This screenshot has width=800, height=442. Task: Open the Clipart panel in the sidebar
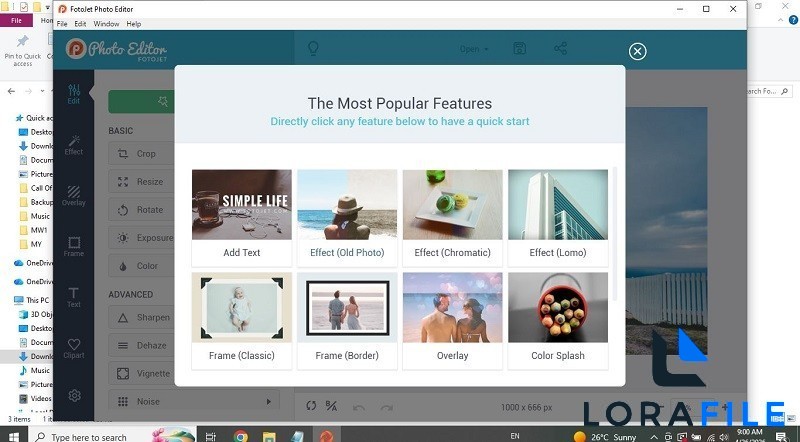tap(73, 349)
